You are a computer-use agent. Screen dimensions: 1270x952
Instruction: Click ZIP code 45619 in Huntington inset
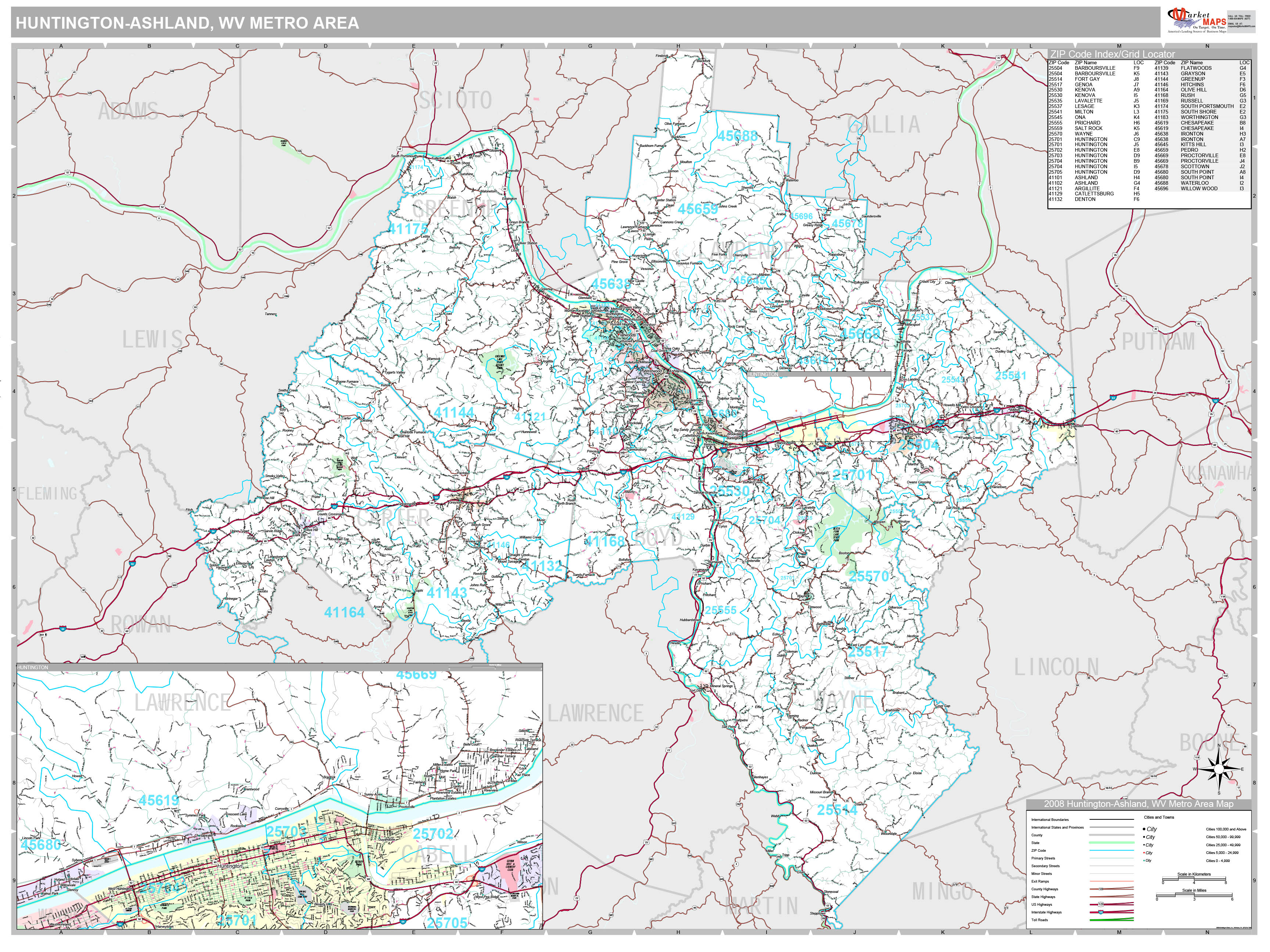pyautogui.click(x=159, y=800)
